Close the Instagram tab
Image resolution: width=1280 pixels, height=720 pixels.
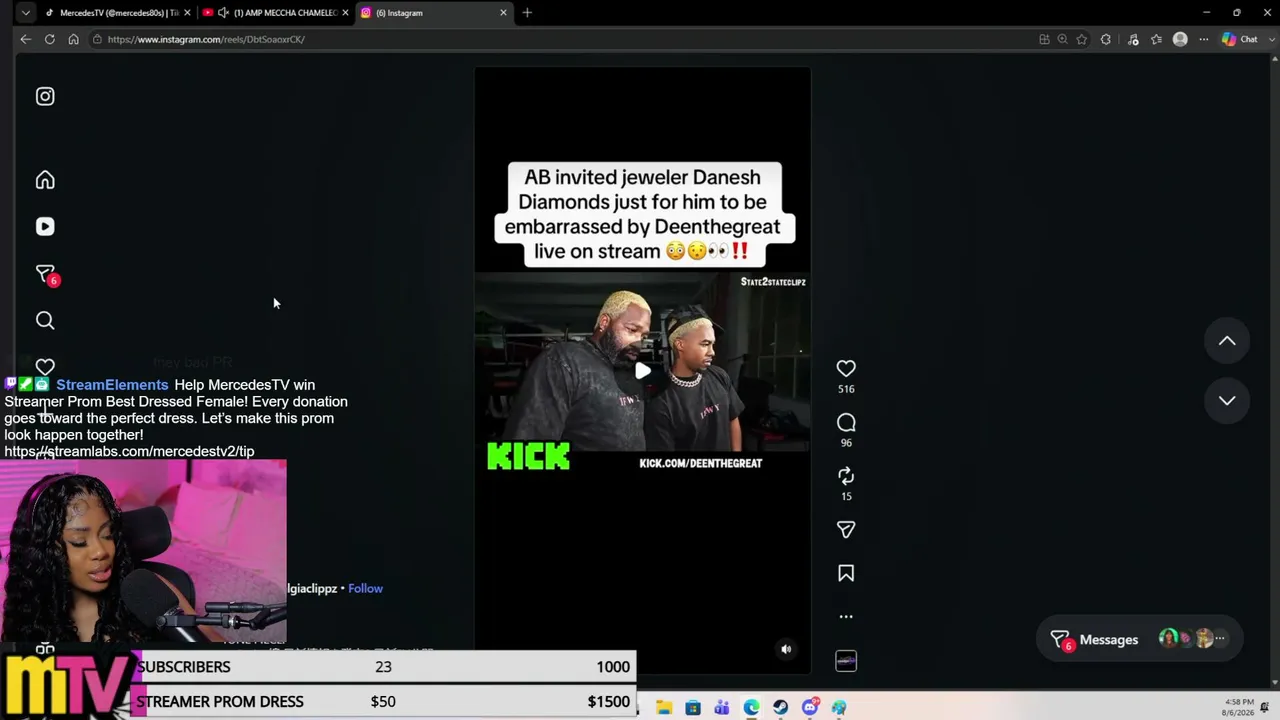tap(503, 13)
